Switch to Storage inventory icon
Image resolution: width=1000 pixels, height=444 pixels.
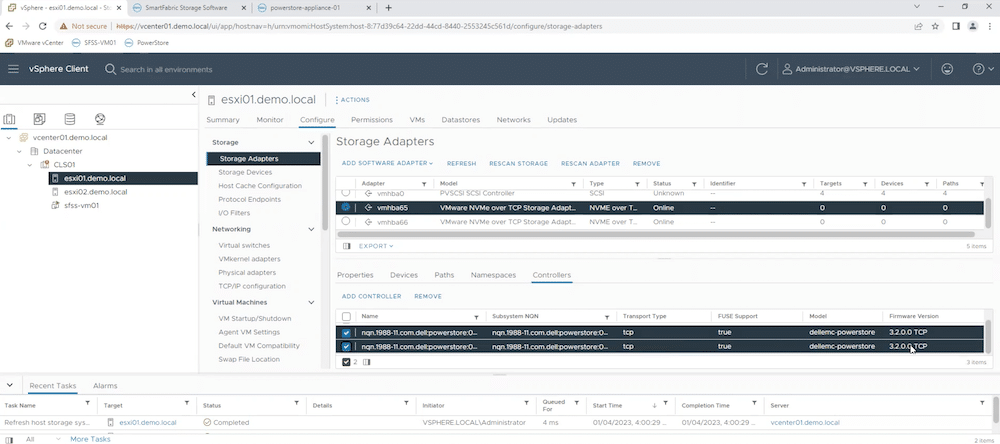pyautogui.click(x=70, y=119)
